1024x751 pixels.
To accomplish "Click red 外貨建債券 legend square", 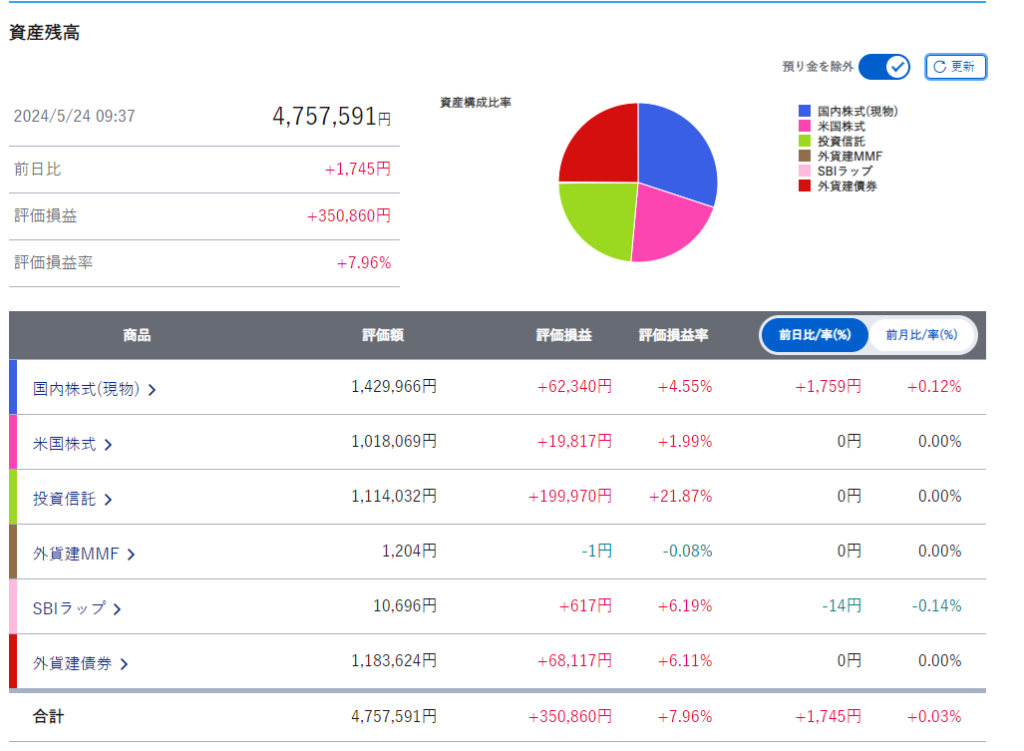I will [x=804, y=185].
